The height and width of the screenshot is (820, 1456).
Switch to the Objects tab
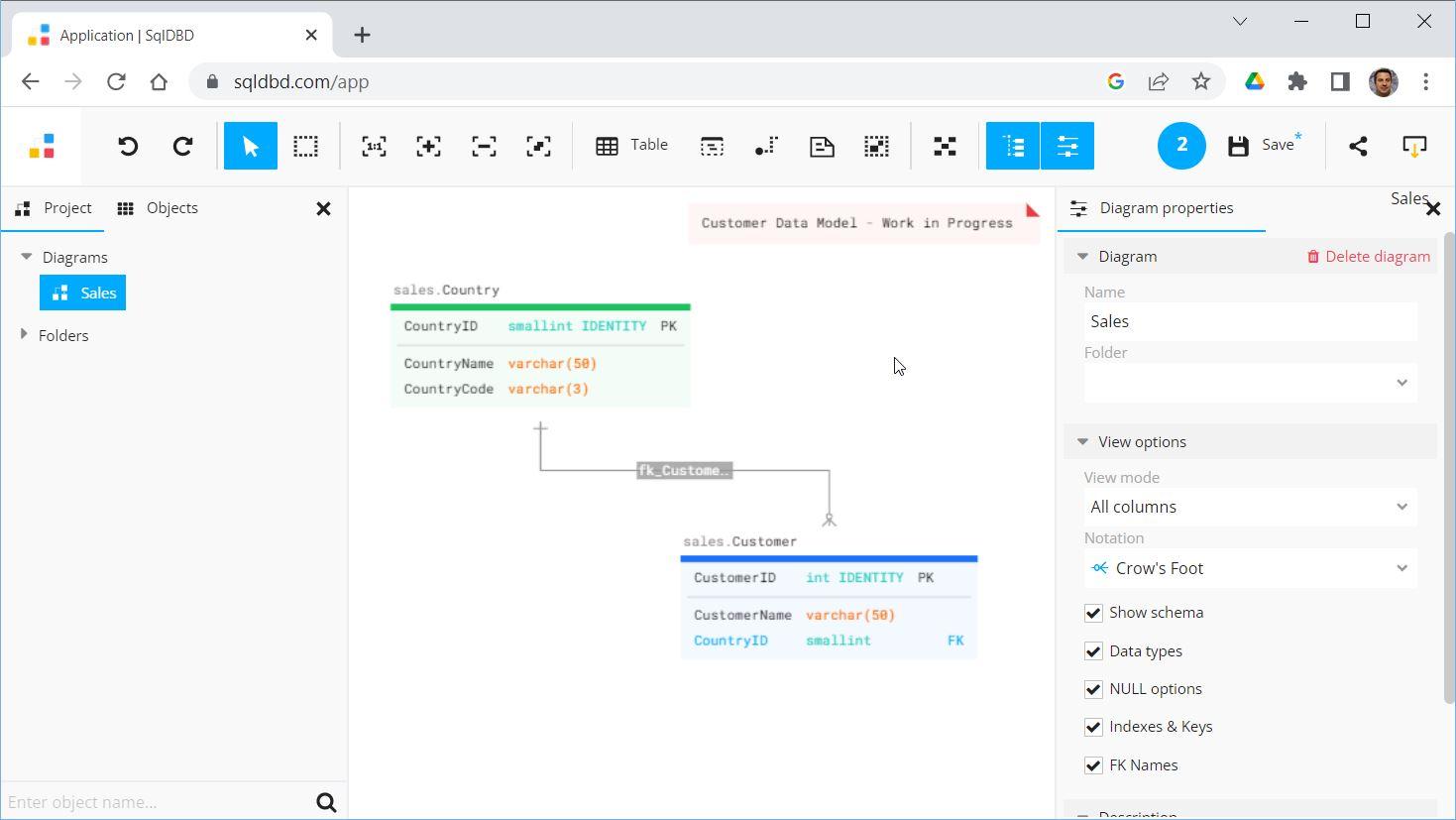tap(158, 208)
